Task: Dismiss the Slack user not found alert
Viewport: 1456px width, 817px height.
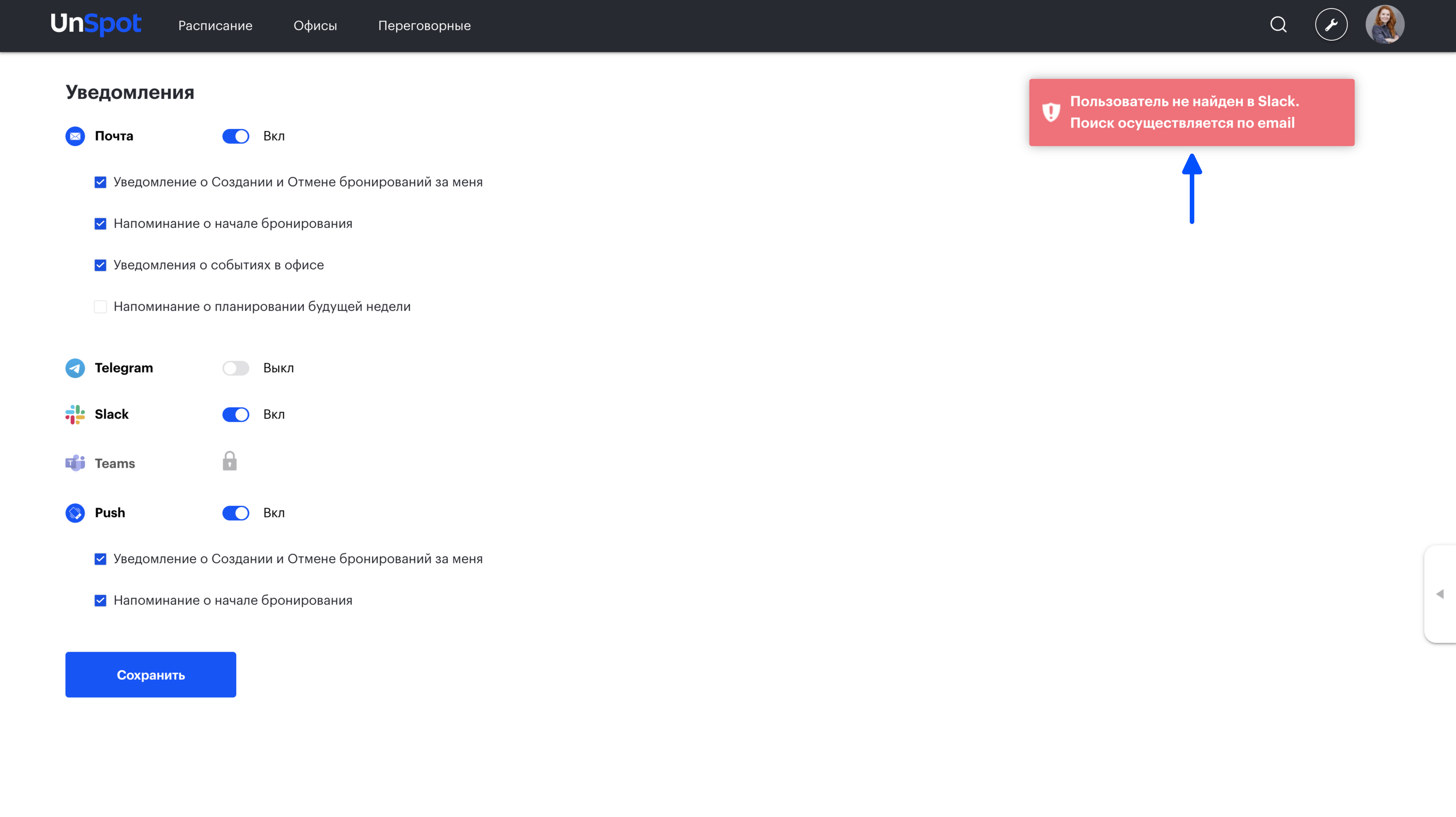Action: tap(1192, 113)
